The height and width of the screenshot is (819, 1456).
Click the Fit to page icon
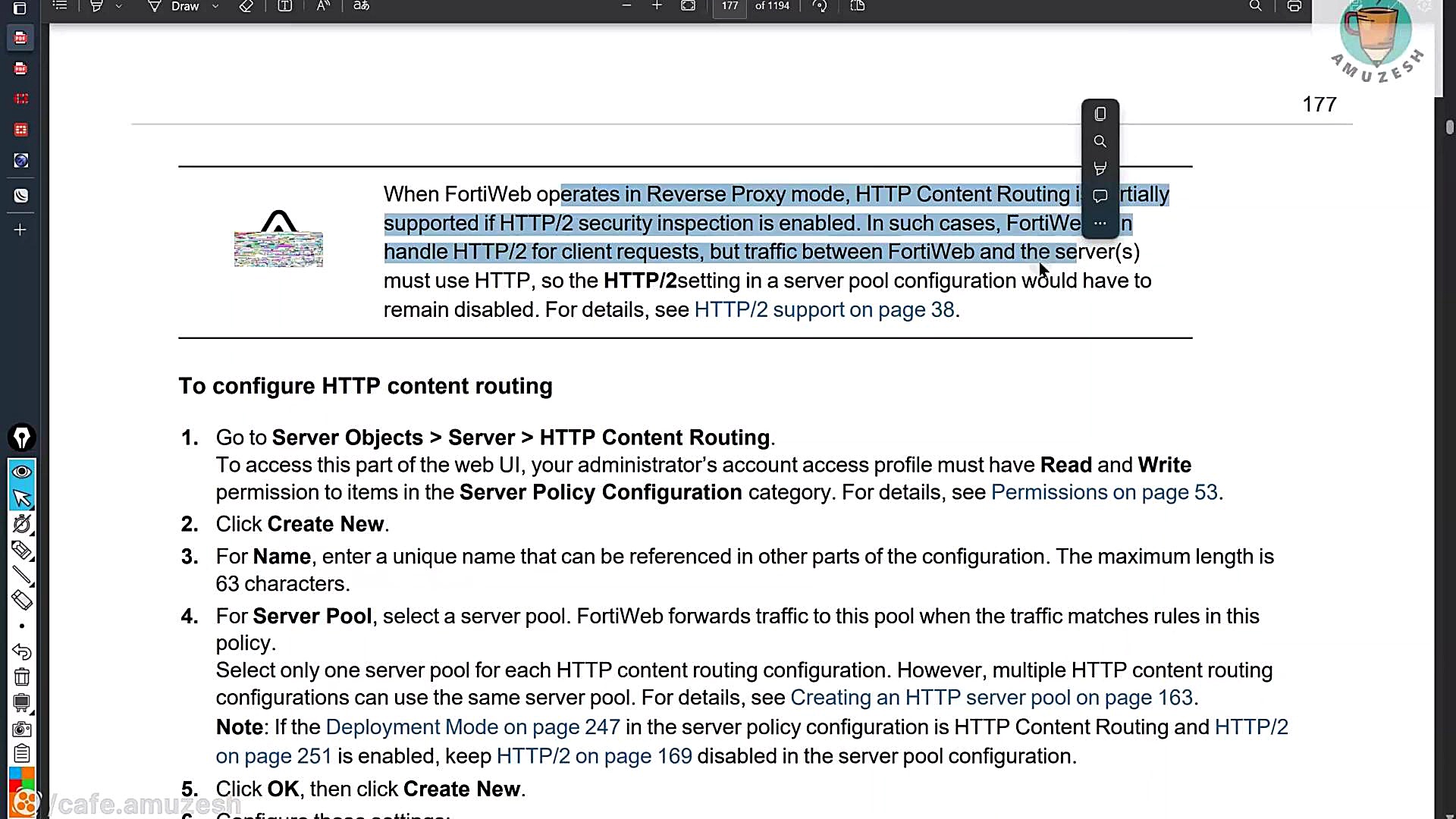tap(688, 6)
